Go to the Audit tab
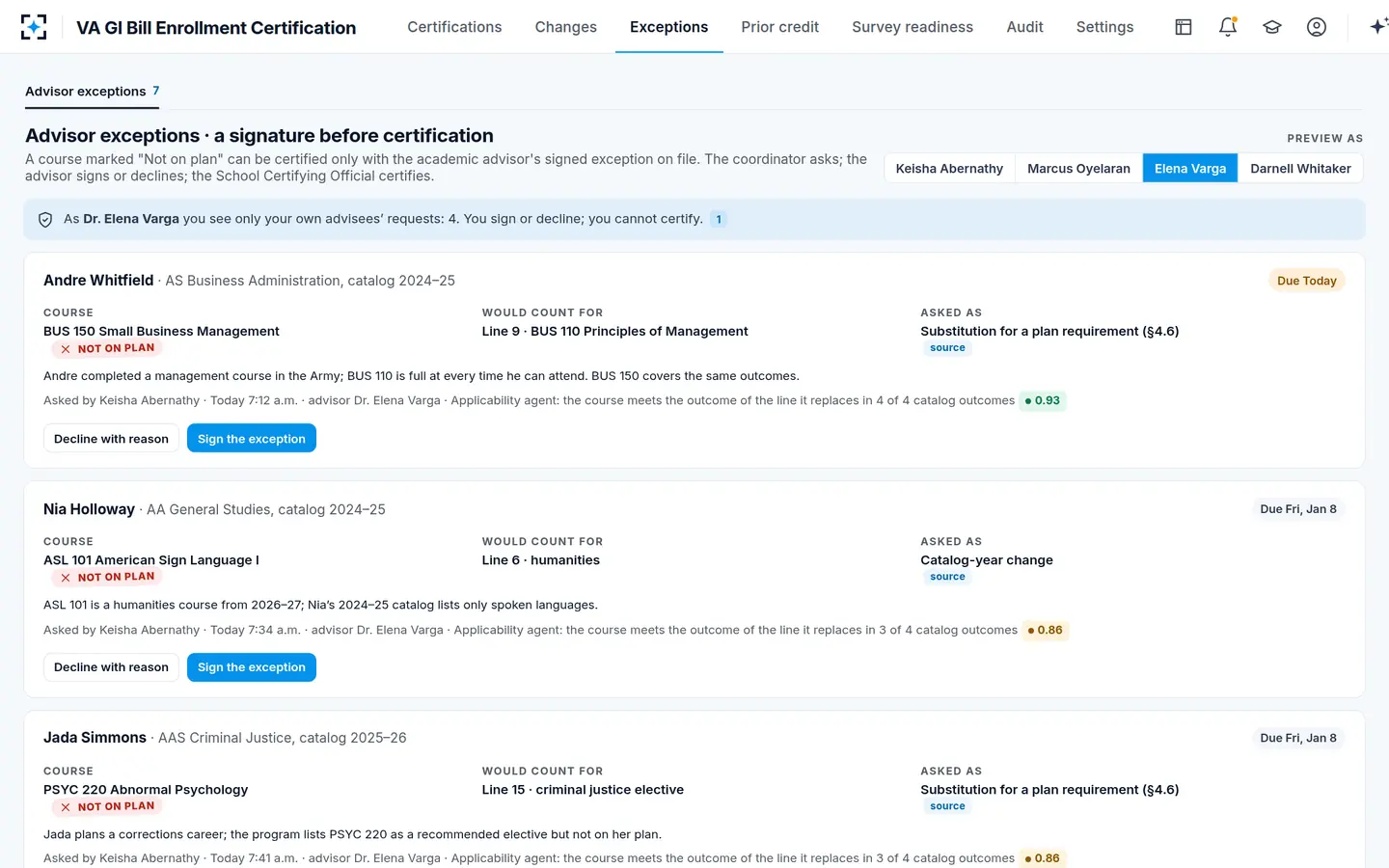Image resolution: width=1389 pixels, height=868 pixels. point(1025,27)
